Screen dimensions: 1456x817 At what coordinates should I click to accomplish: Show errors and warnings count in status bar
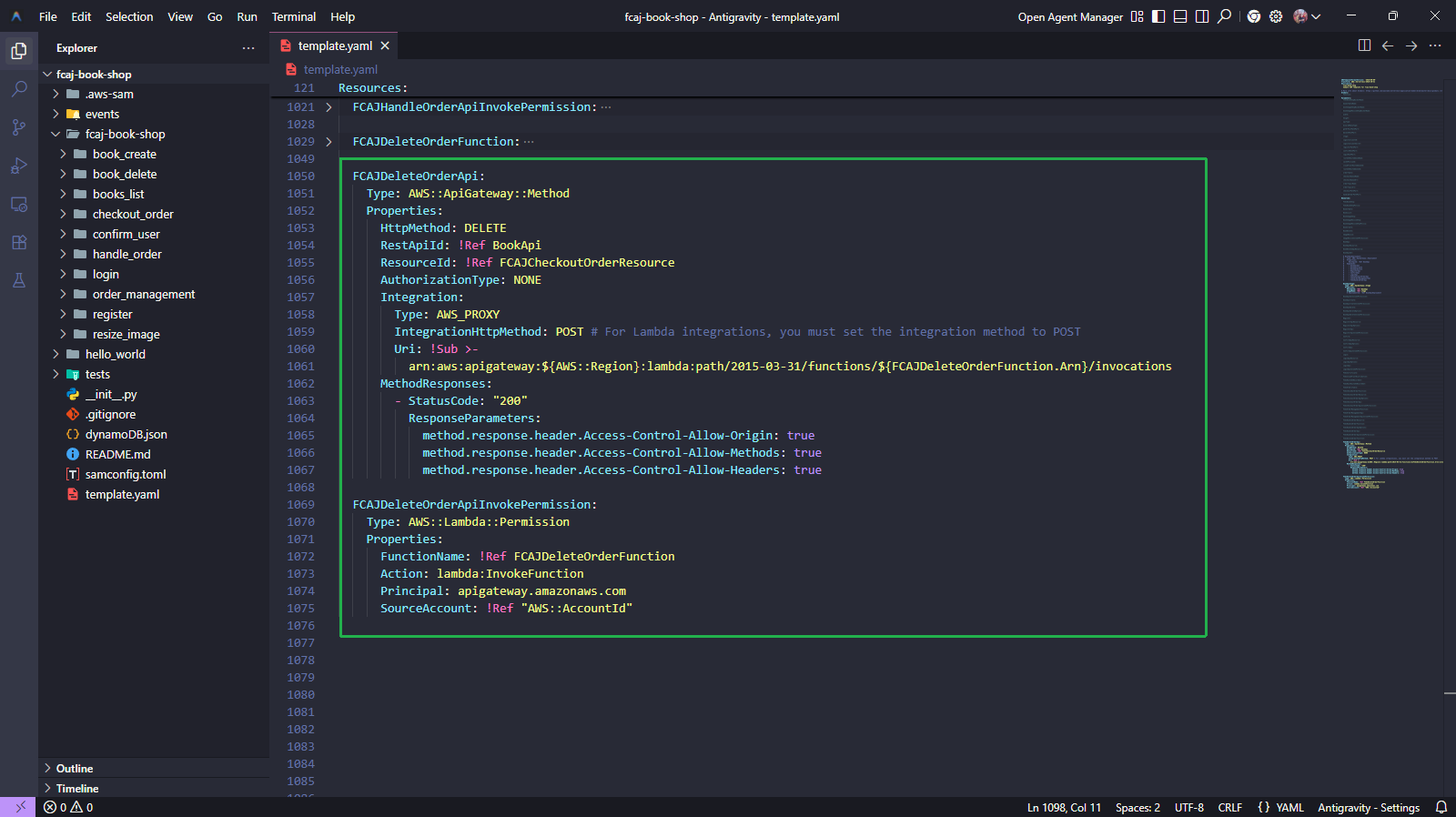[68, 807]
